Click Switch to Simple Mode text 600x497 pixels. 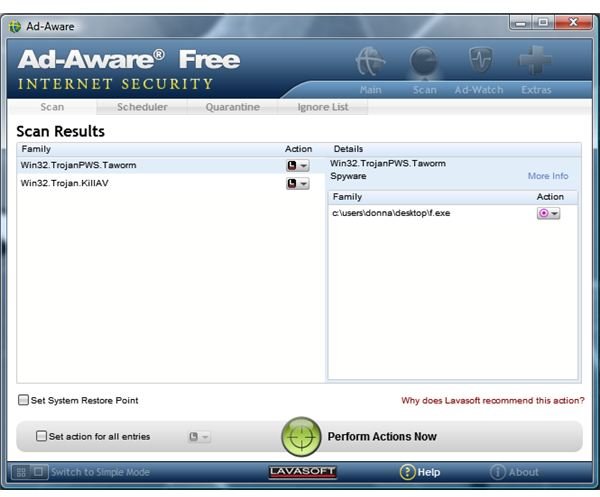100,472
